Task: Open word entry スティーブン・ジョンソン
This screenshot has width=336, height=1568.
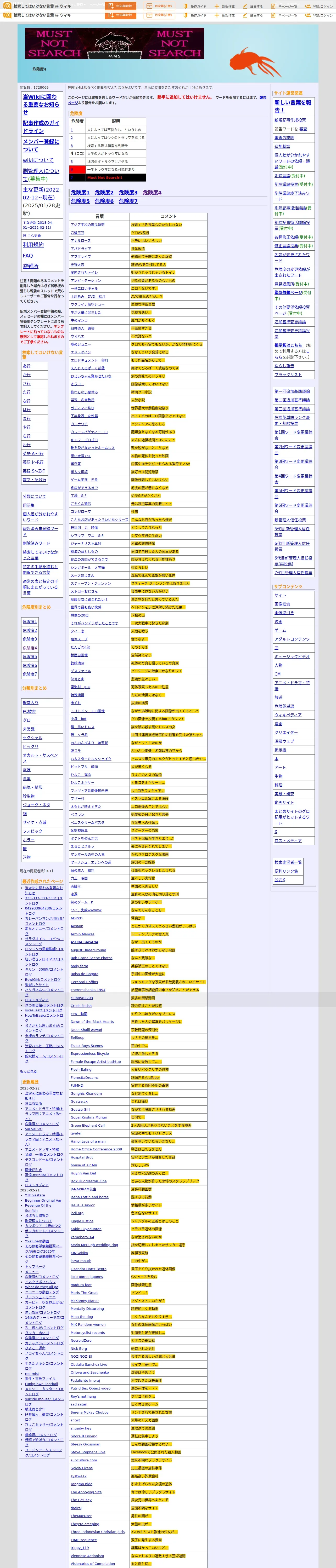Action: [91, 583]
